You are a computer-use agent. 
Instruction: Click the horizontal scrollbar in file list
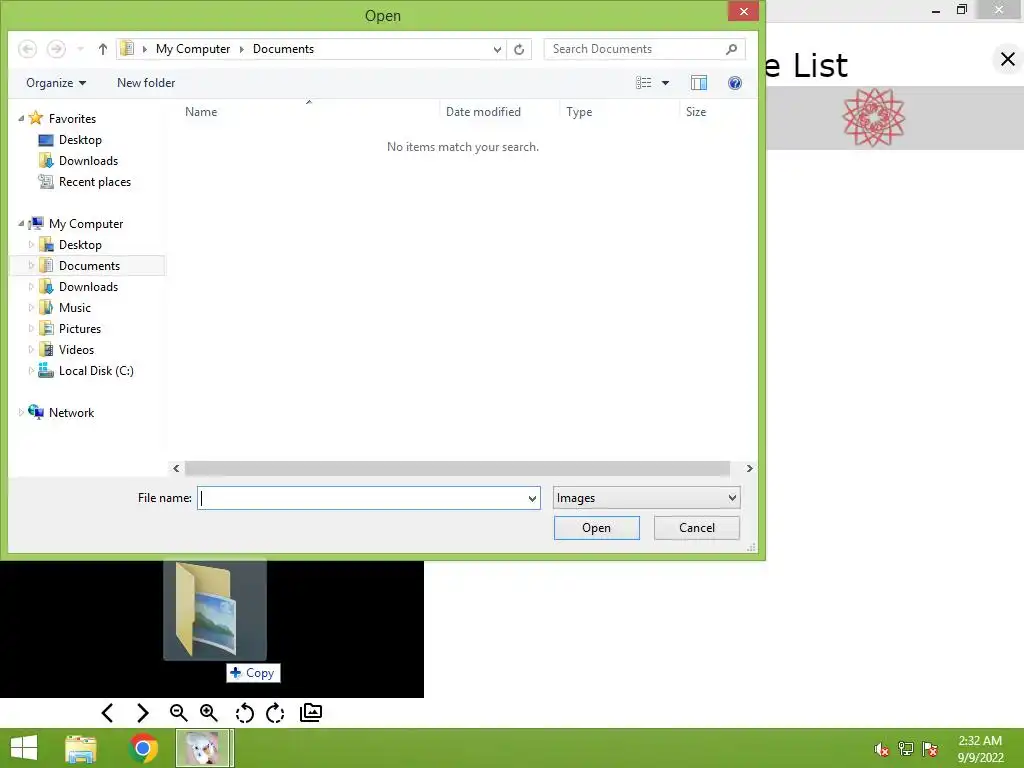(456, 468)
